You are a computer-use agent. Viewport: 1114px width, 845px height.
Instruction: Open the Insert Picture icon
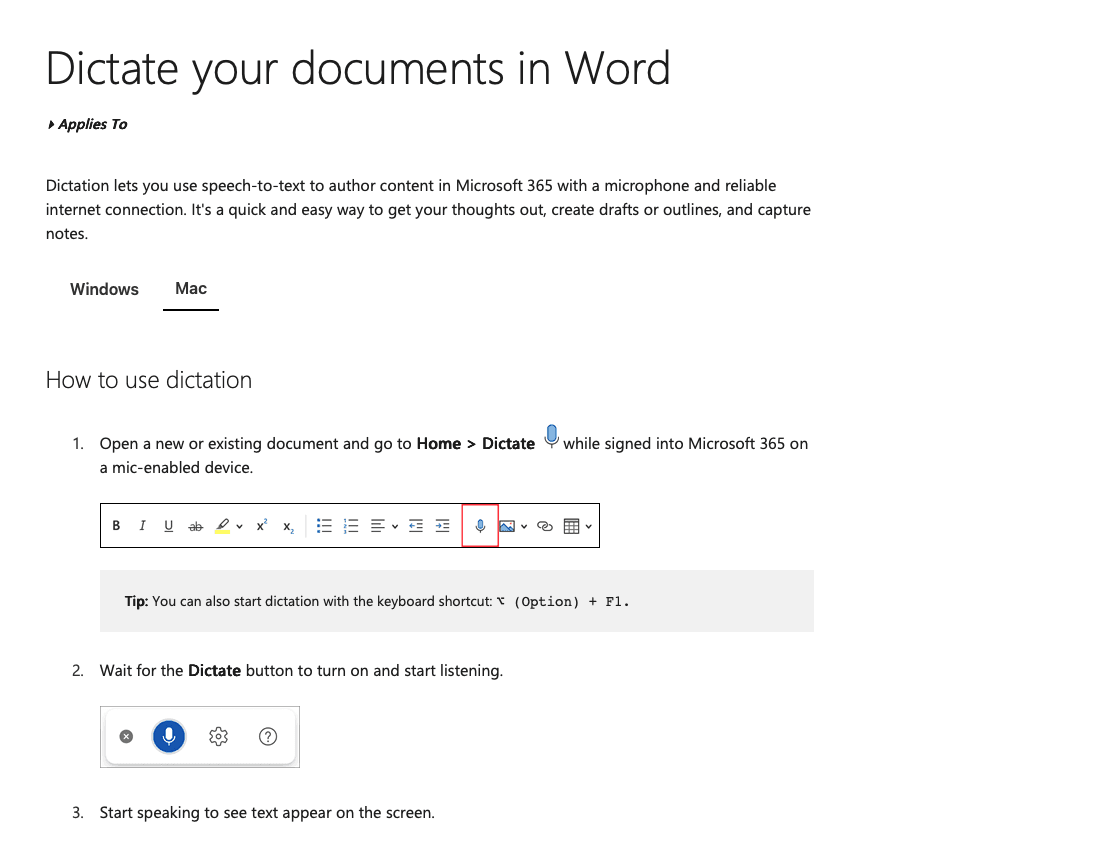point(508,525)
